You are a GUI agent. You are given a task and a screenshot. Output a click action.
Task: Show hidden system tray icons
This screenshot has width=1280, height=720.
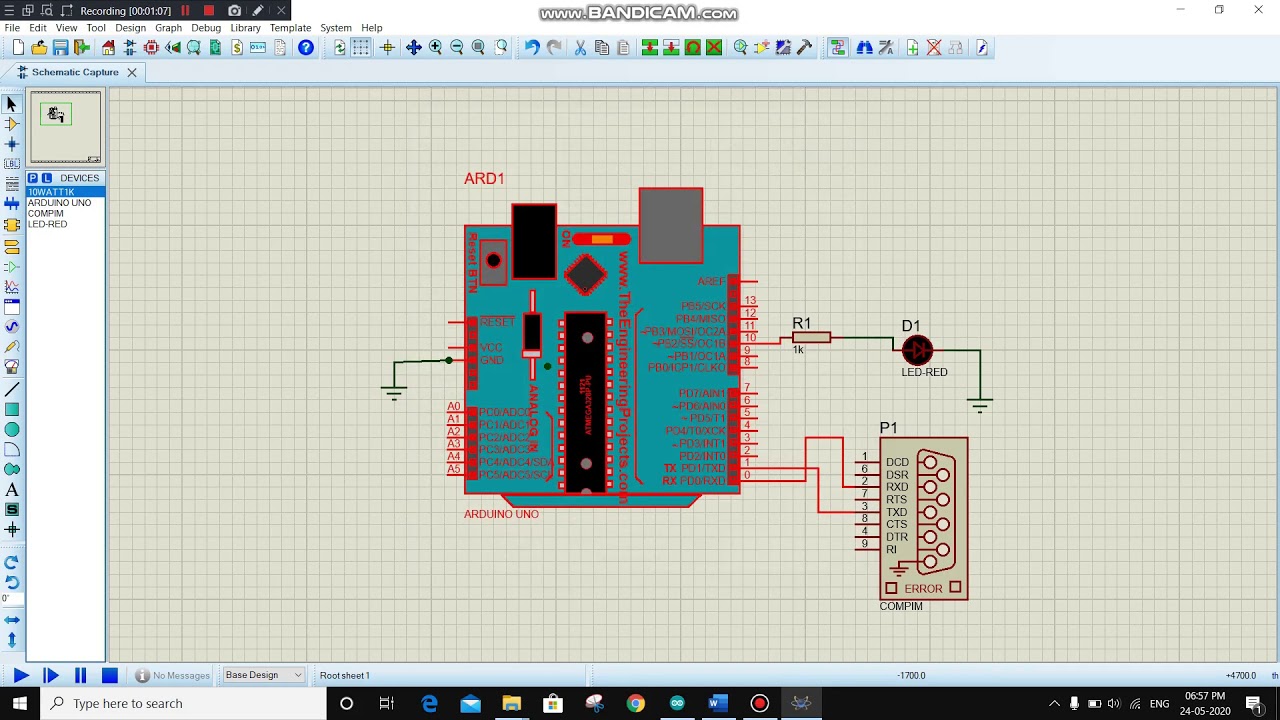1054,704
